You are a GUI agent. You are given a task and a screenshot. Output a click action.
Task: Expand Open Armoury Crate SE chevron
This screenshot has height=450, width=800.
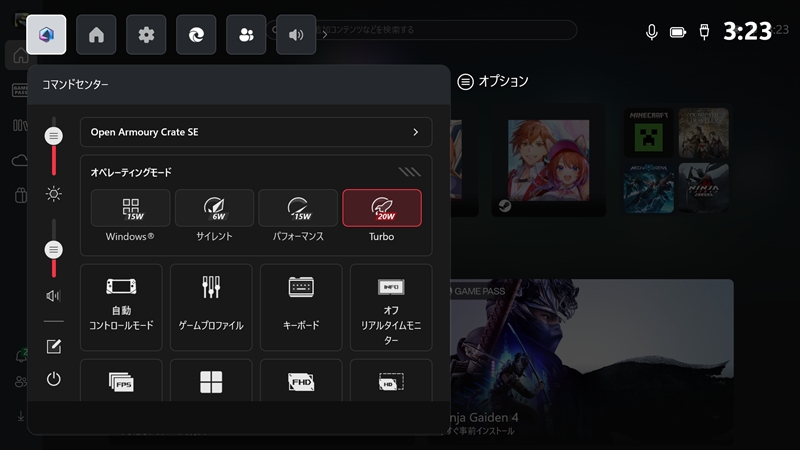[x=415, y=131]
